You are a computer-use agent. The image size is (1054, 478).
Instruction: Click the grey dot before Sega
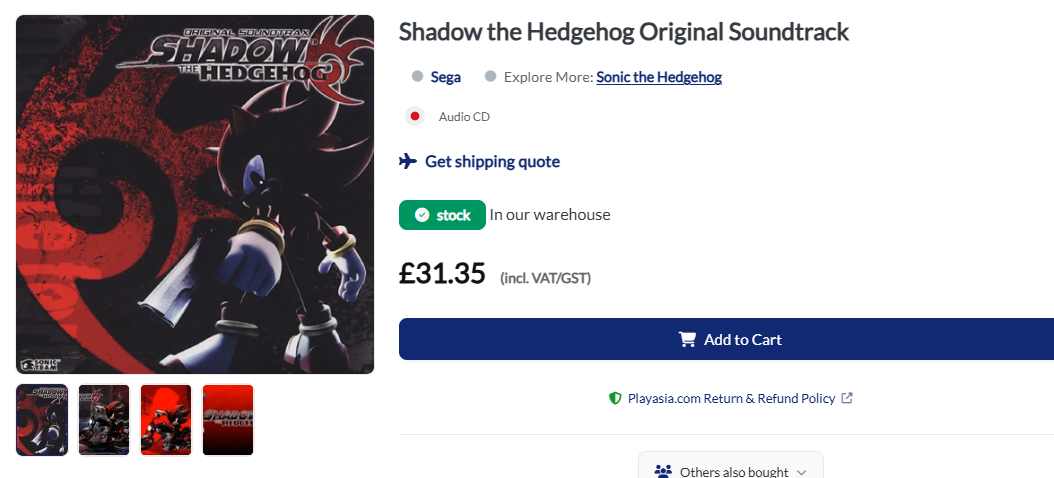(417, 77)
